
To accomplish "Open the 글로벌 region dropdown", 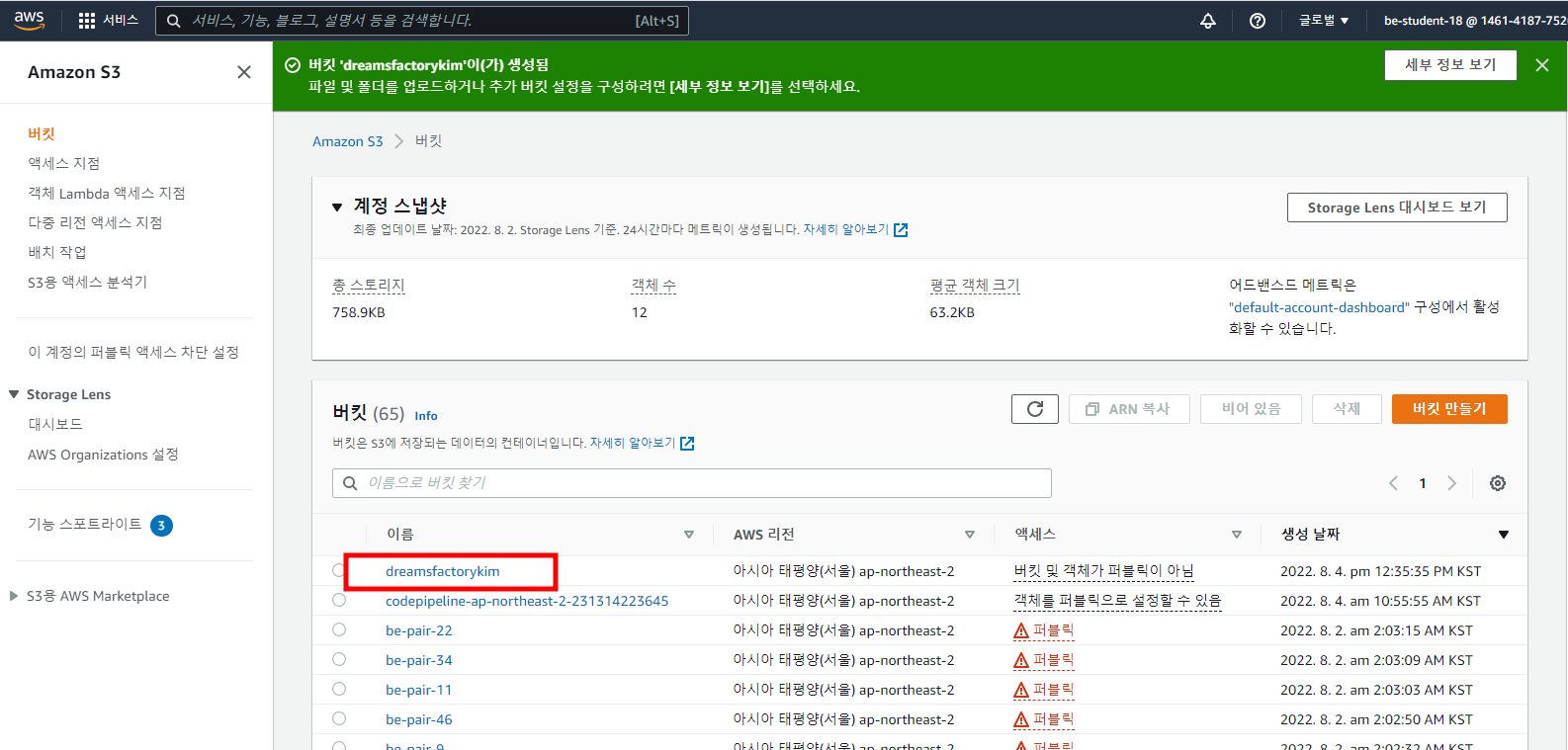I will 1323,21.
